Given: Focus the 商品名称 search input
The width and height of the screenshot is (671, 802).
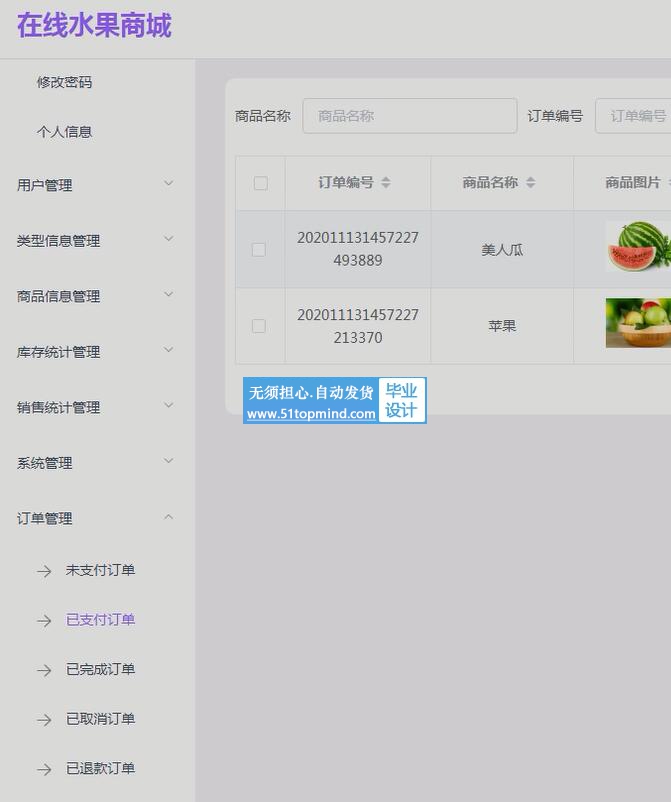Looking at the screenshot, I should click(410, 116).
